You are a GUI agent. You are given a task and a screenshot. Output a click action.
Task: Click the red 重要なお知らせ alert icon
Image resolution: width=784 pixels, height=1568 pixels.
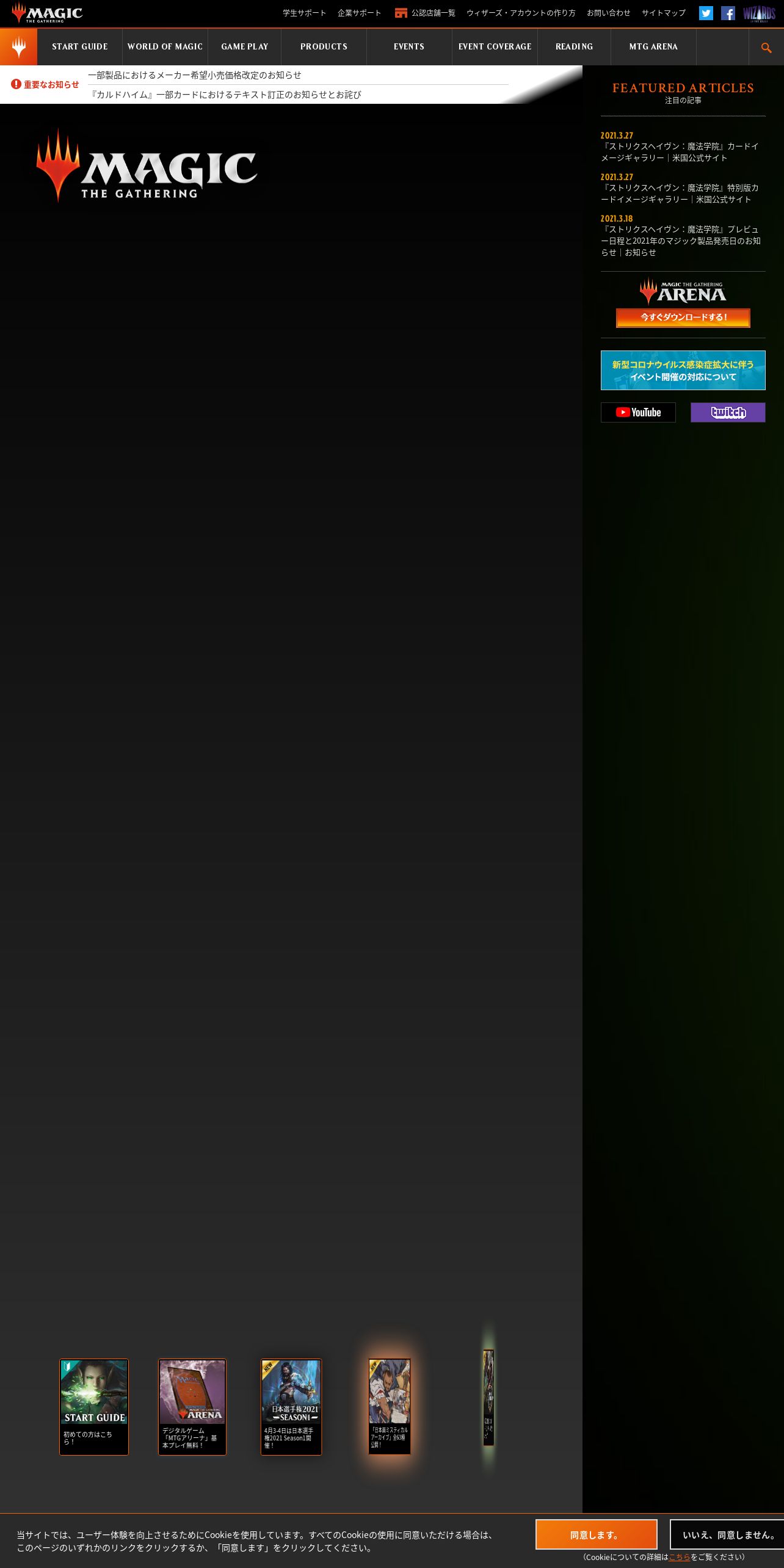click(16, 84)
